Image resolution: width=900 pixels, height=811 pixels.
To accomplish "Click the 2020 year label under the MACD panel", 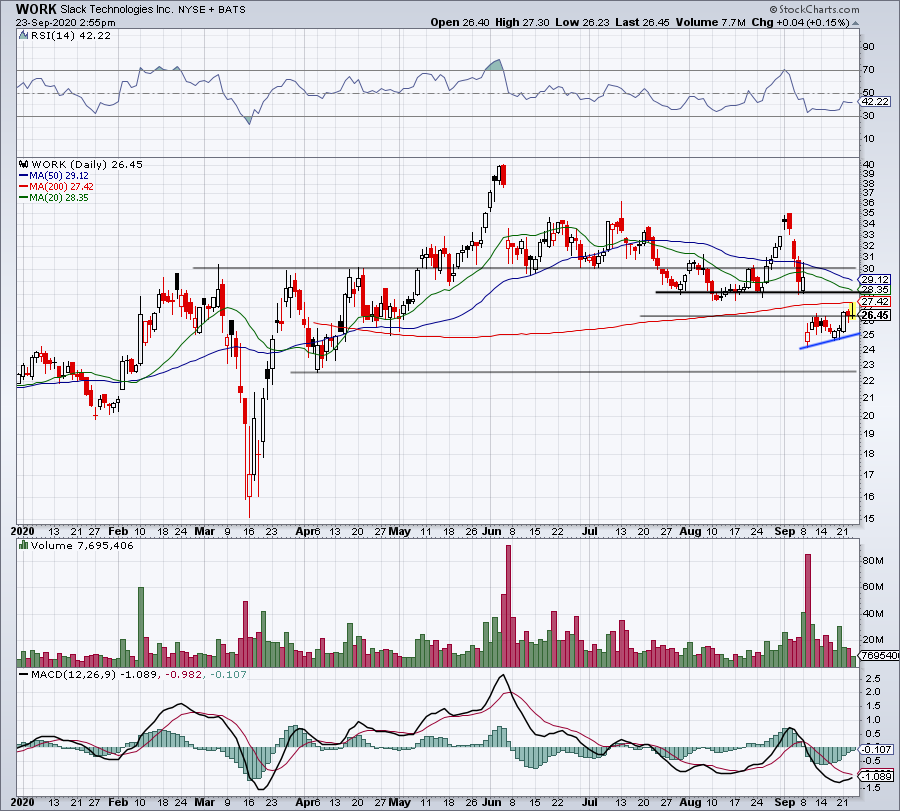I will click(23, 802).
